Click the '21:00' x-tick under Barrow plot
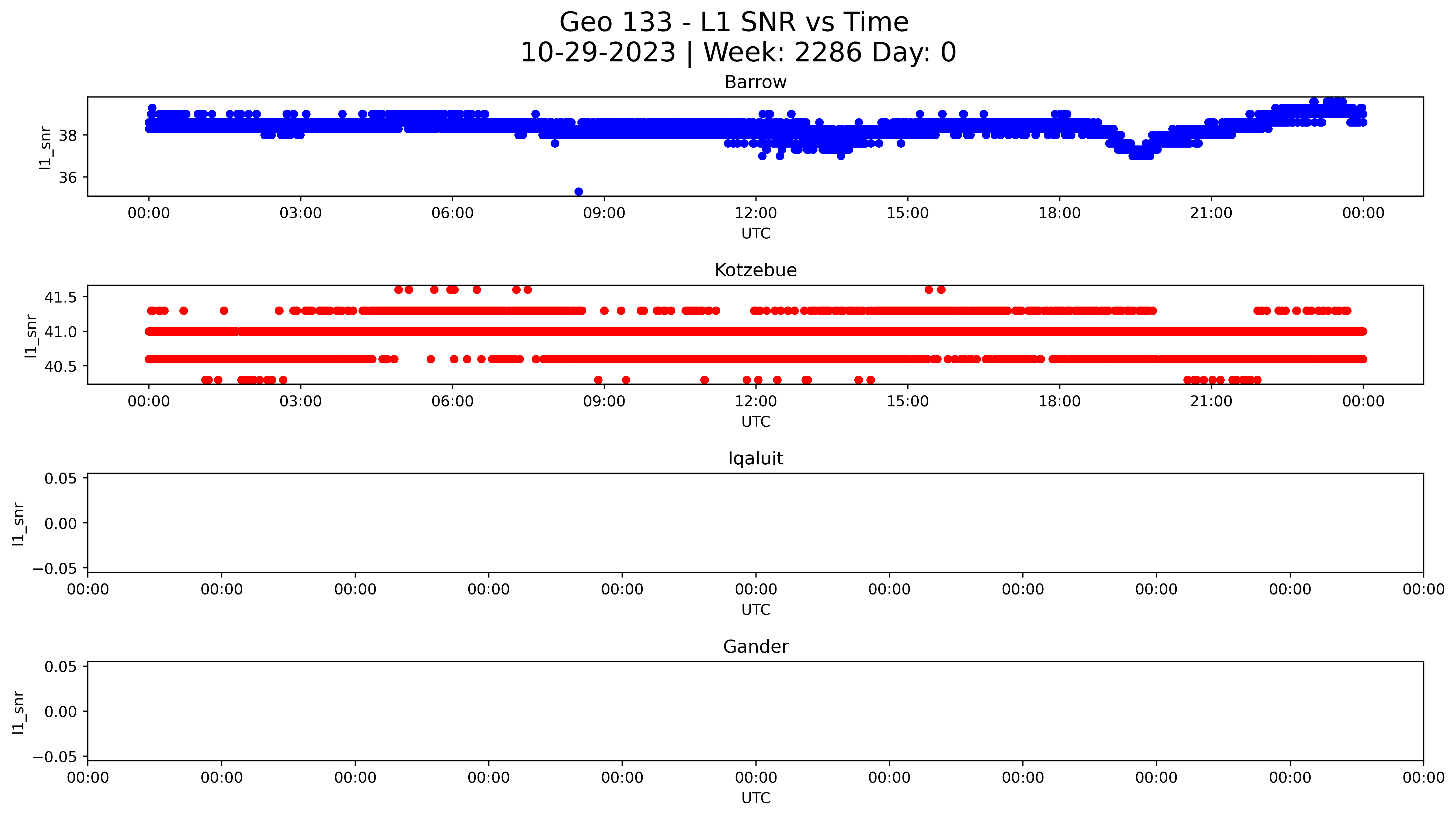This screenshot has width=1456, height=817. tap(1211, 213)
